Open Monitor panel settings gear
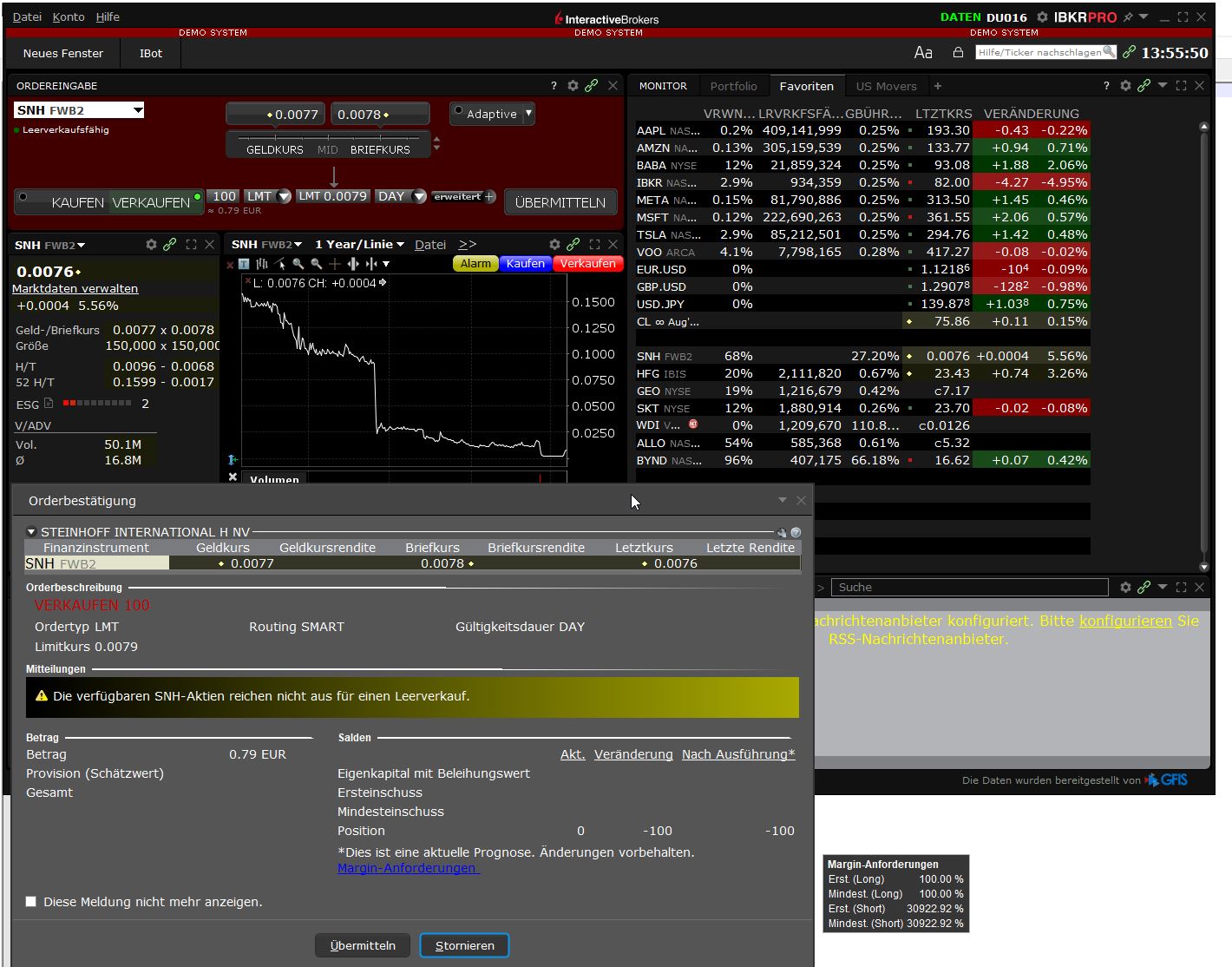This screenshot has height=967, width=1232. click(x=1125, y=86)
